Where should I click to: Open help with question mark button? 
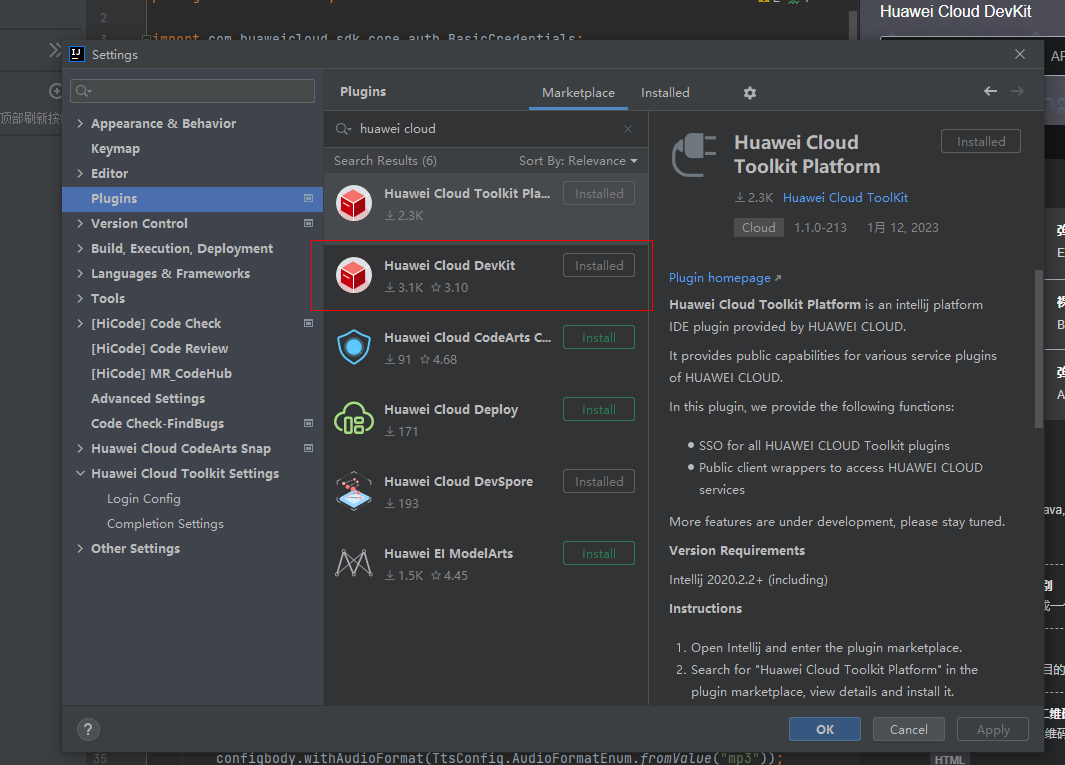88,730
